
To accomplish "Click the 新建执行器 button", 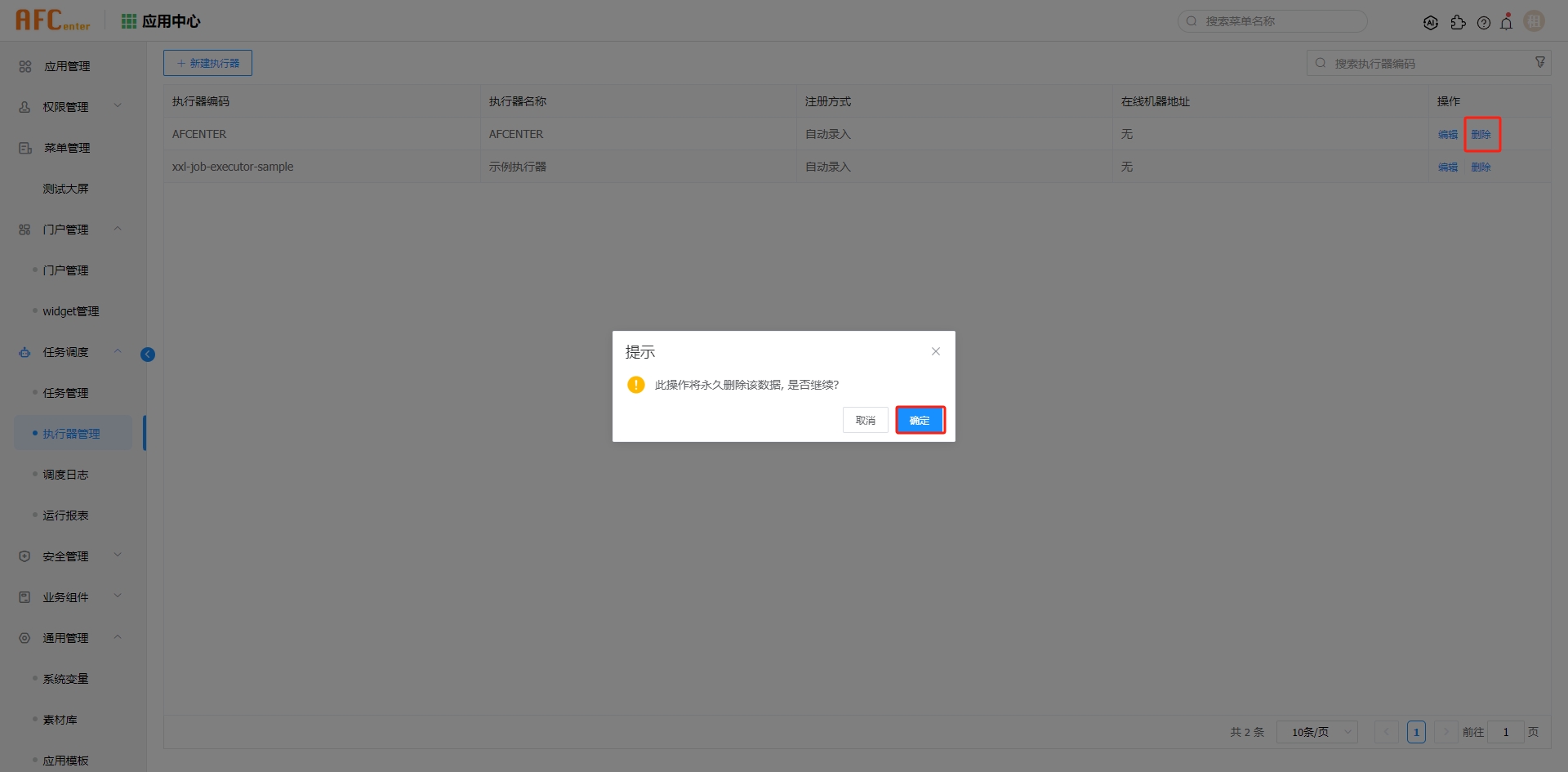I will click(207, 63).
